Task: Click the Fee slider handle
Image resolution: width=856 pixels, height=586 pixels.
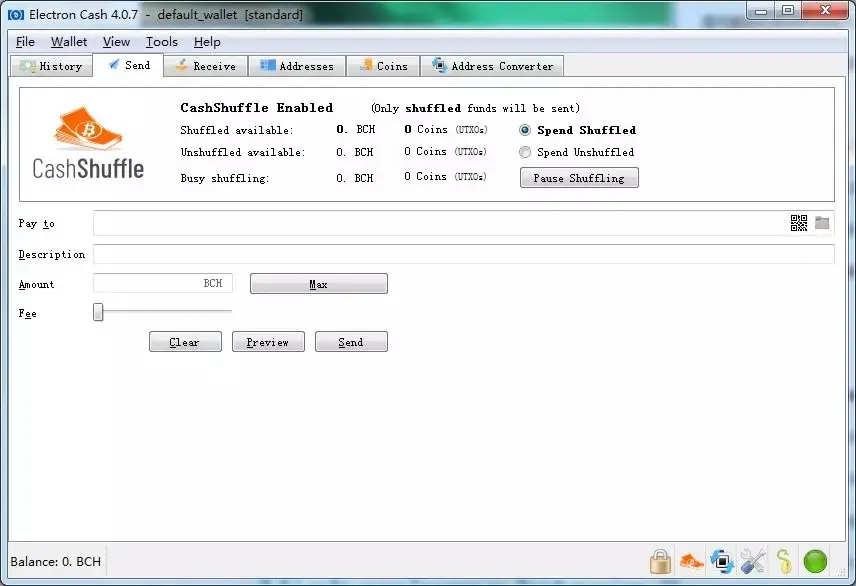Action: click(x=98, y=312)
